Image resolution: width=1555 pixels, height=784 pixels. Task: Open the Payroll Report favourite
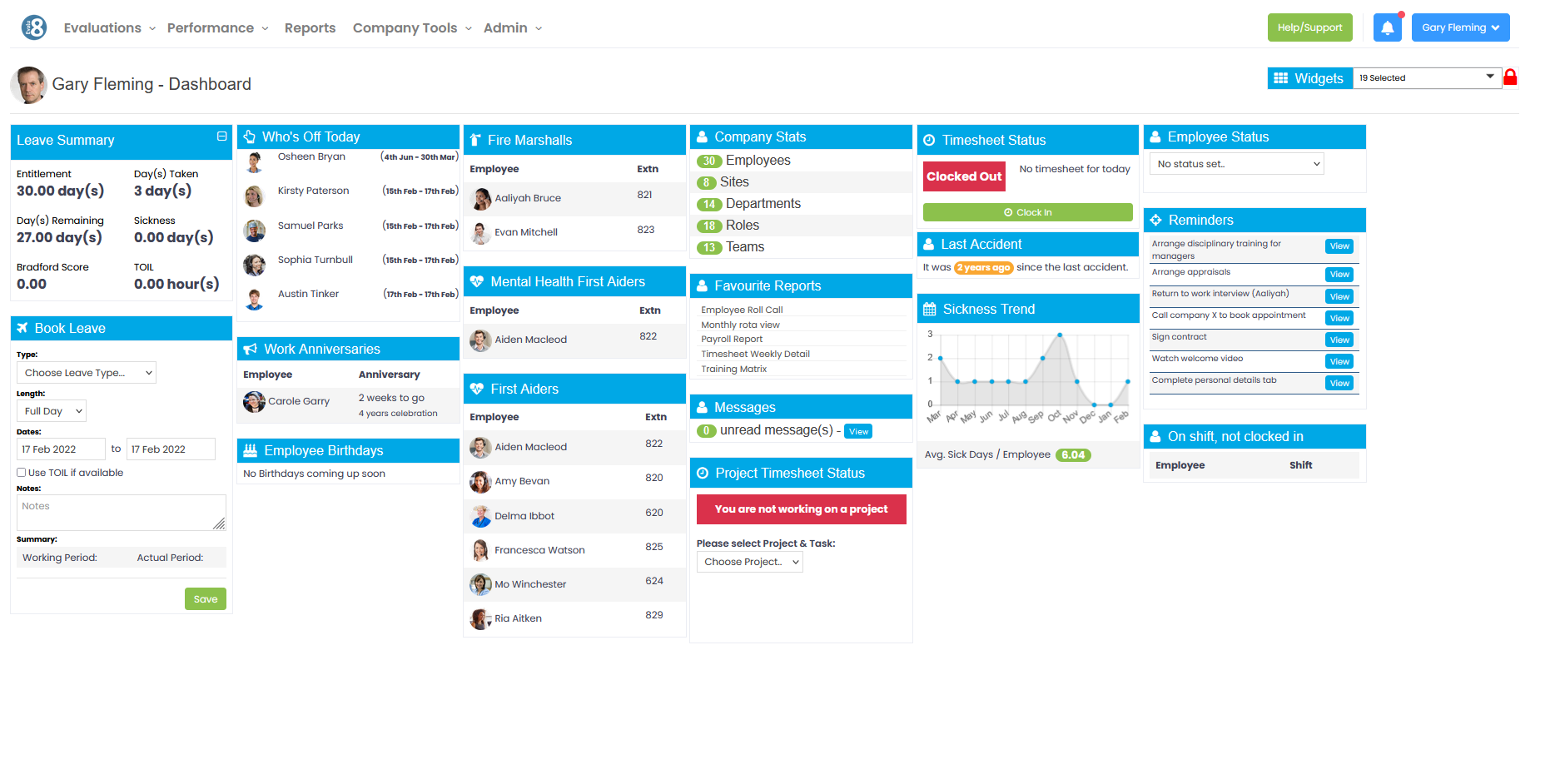pos(732,339)
